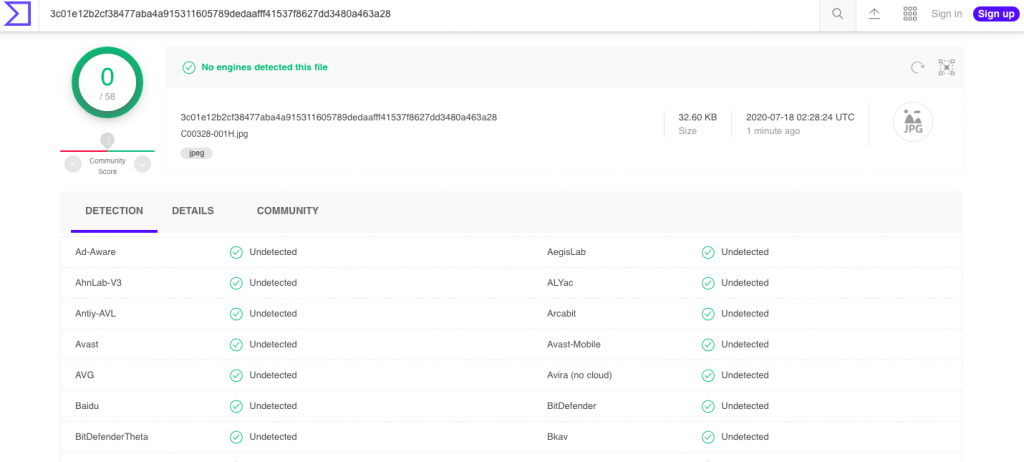Select the BitDefender undetected check icon
This screenshot has width=1024, height=462.
pyautogui.click(x=708, y=406)
